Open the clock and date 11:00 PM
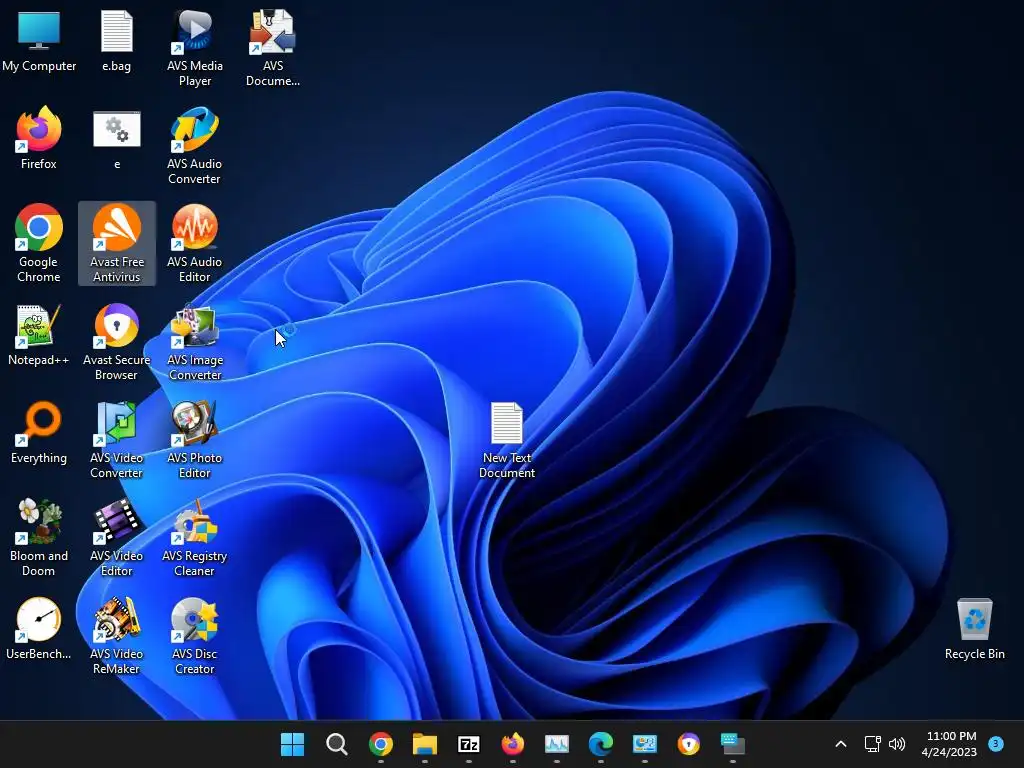 [x=950, y=744]
